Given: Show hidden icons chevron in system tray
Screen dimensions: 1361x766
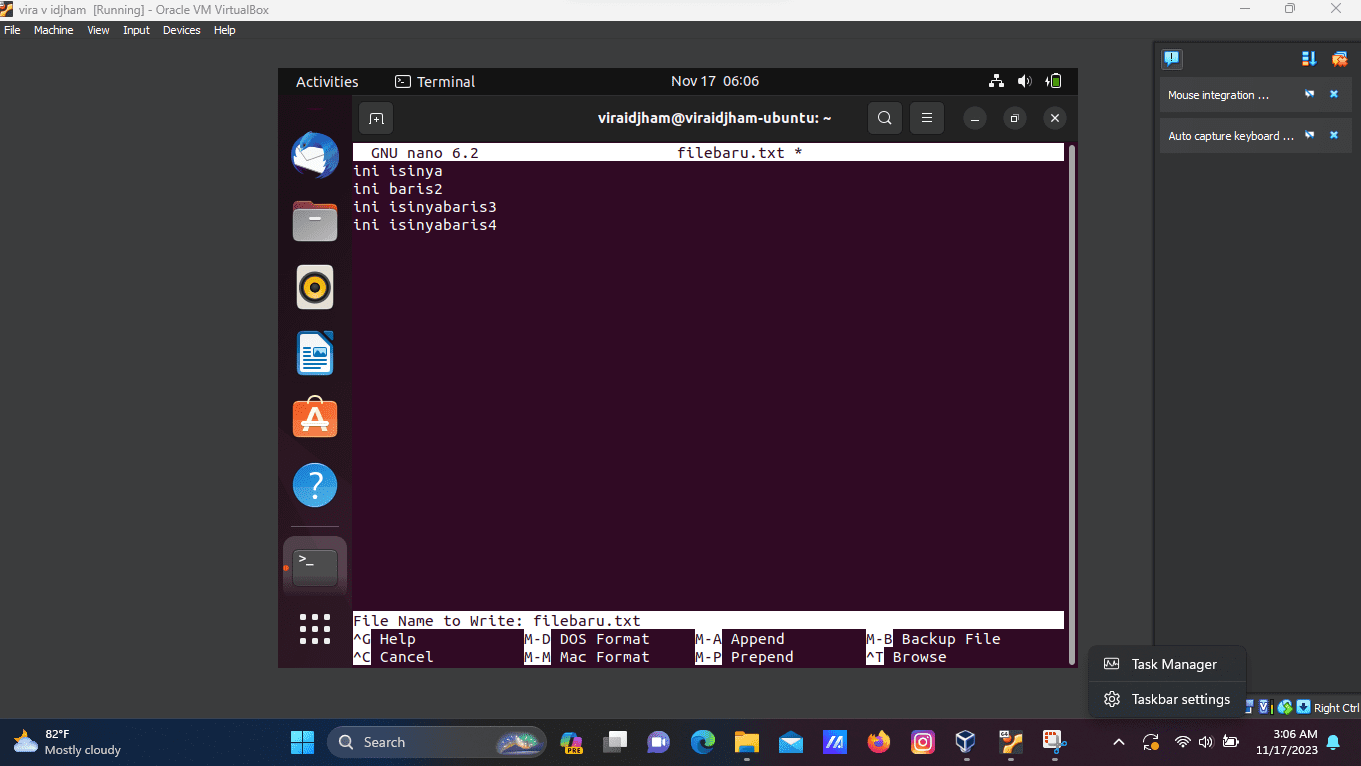Looking at the screenshot, I should (1119, 742).
